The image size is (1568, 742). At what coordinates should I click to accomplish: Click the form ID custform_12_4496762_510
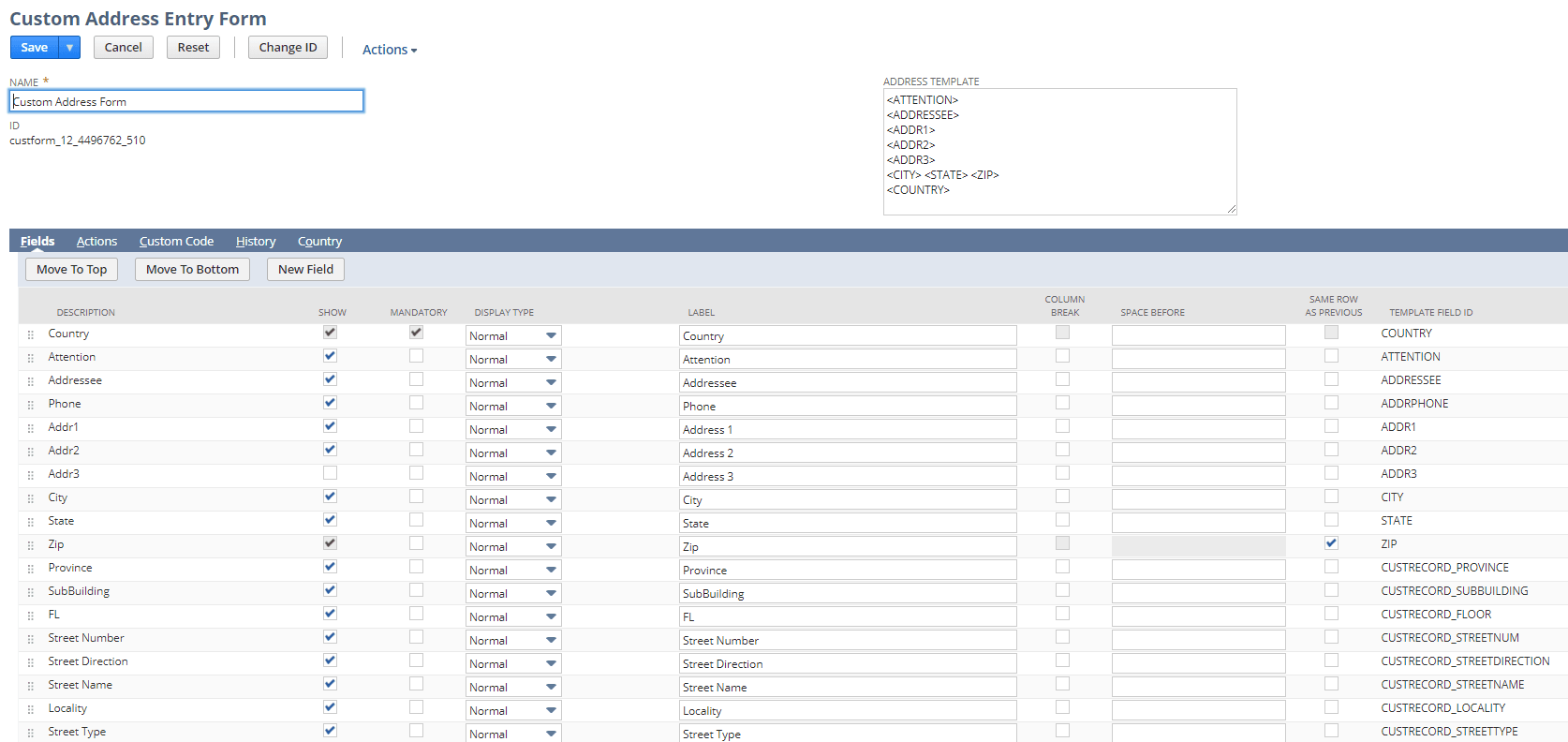point(78,141)
